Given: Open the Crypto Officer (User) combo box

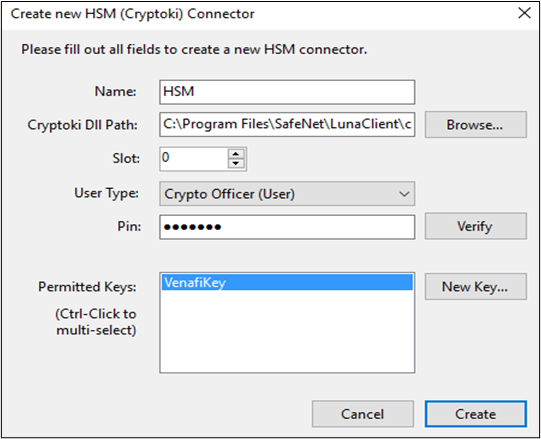Looking at the screenshot, I should click(x=287, y=194).
